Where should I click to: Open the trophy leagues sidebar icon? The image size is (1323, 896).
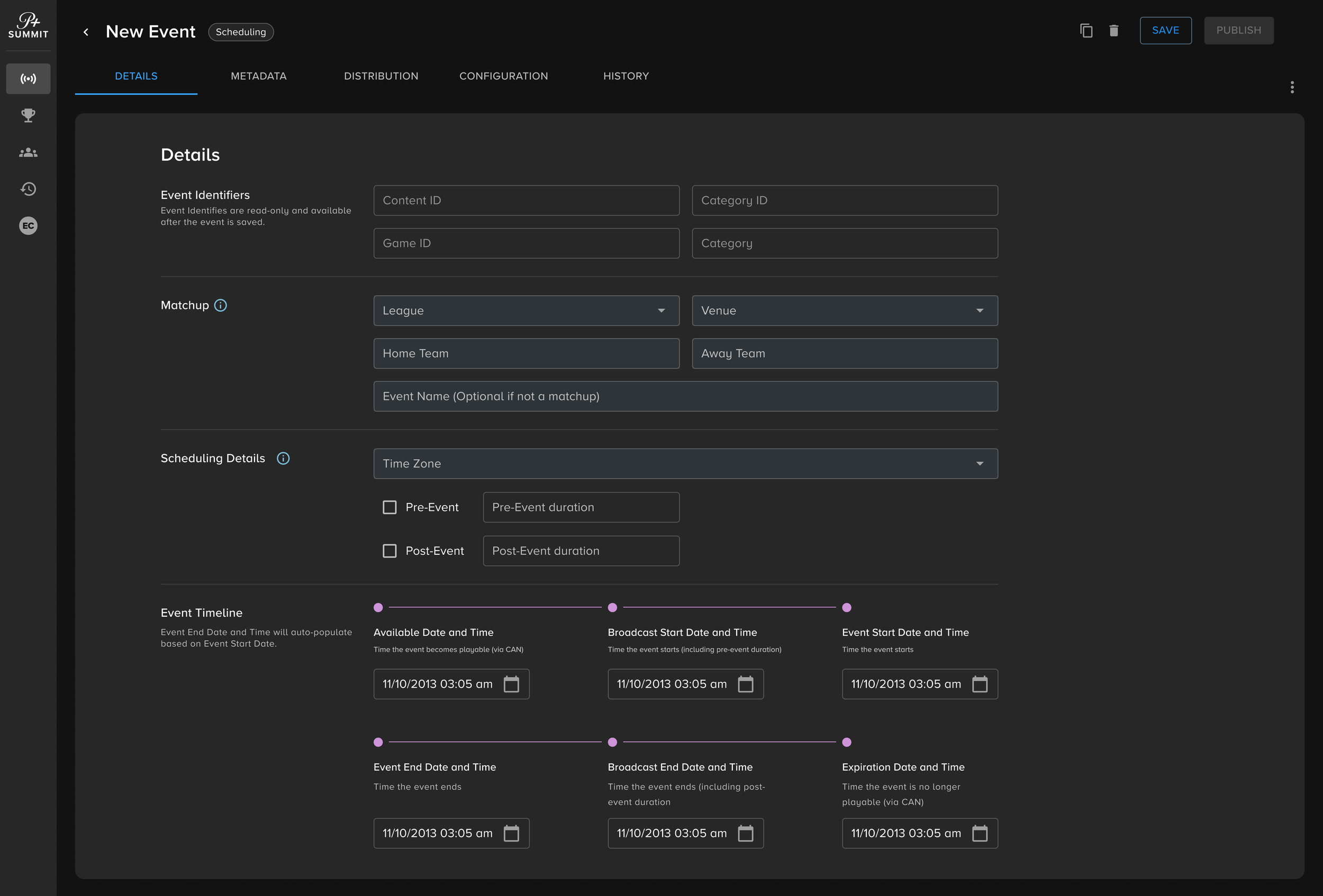click(28, 115)
